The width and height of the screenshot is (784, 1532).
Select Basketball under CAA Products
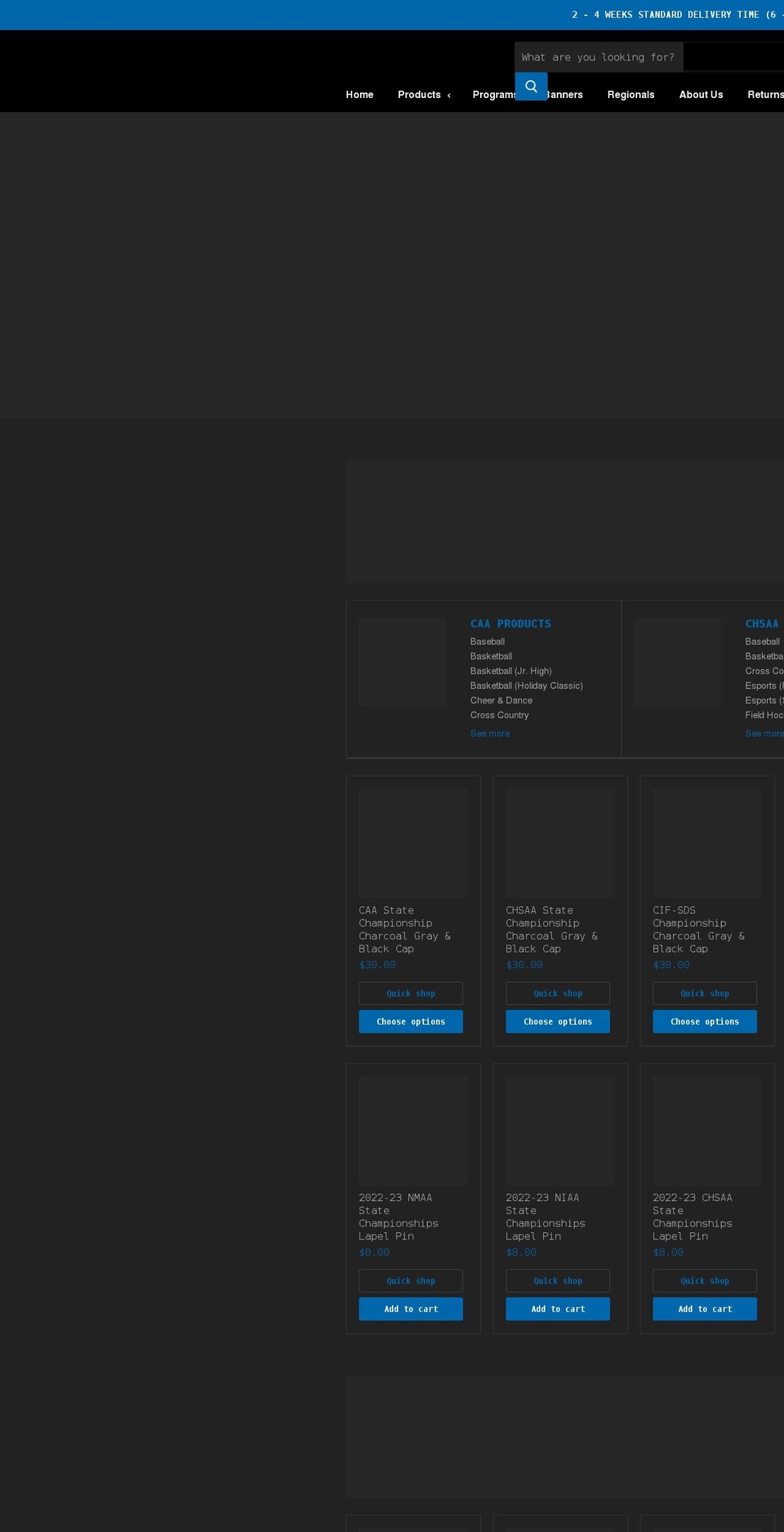point(491,656)
